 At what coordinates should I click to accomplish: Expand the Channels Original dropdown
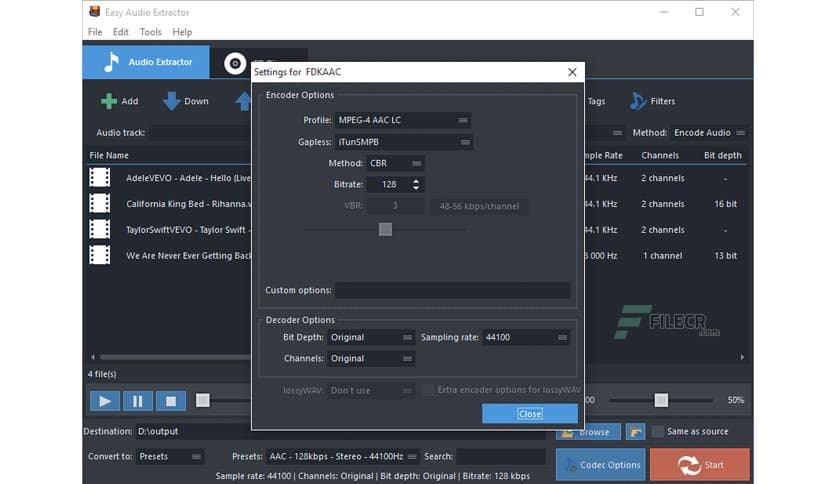point(371,359)
